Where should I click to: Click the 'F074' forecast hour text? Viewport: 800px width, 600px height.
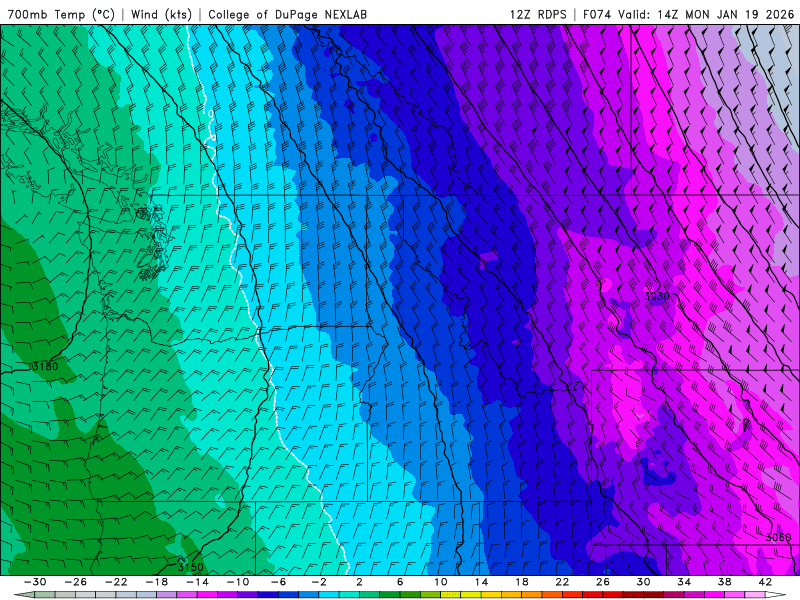[x=598, y=14]
